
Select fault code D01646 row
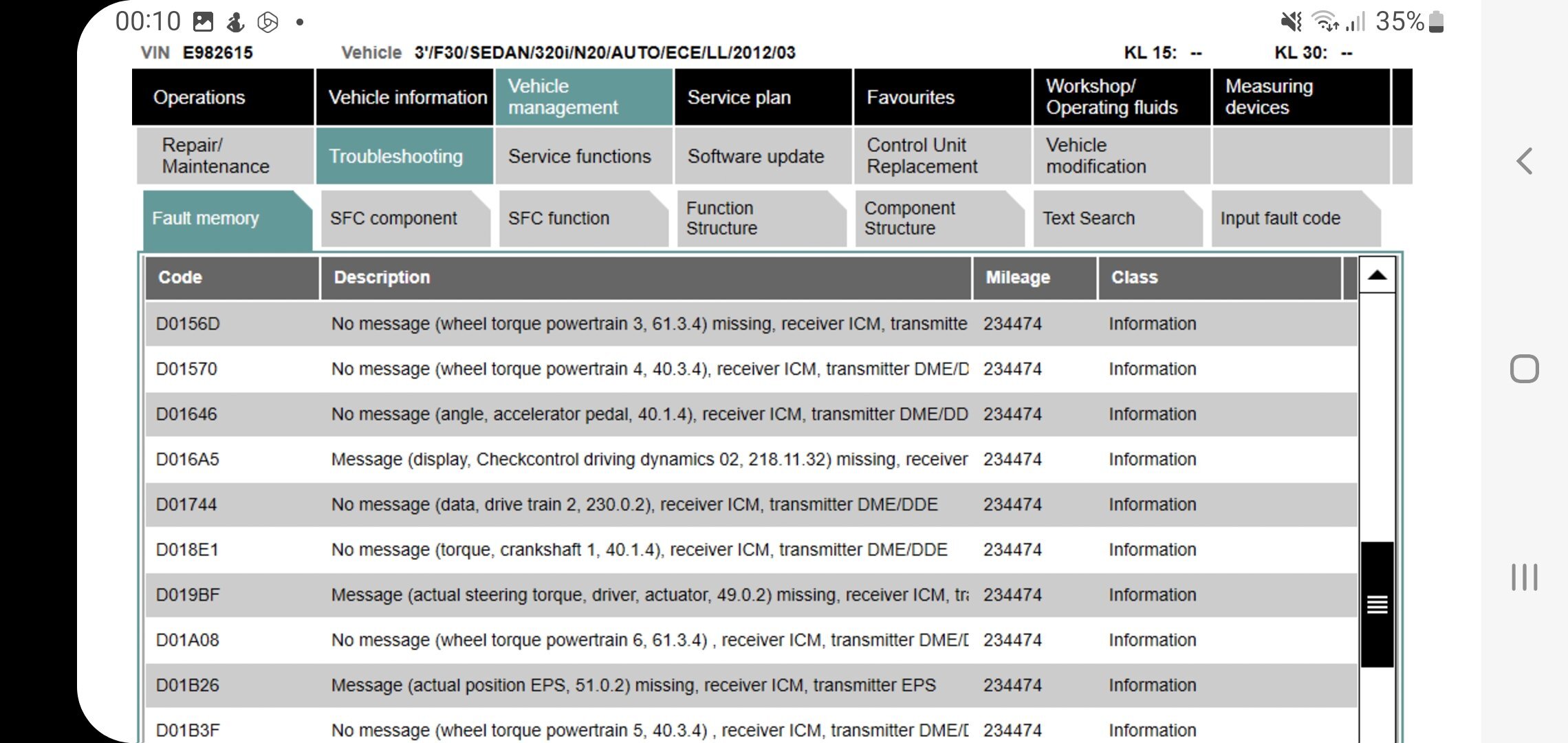coord(751,414)
